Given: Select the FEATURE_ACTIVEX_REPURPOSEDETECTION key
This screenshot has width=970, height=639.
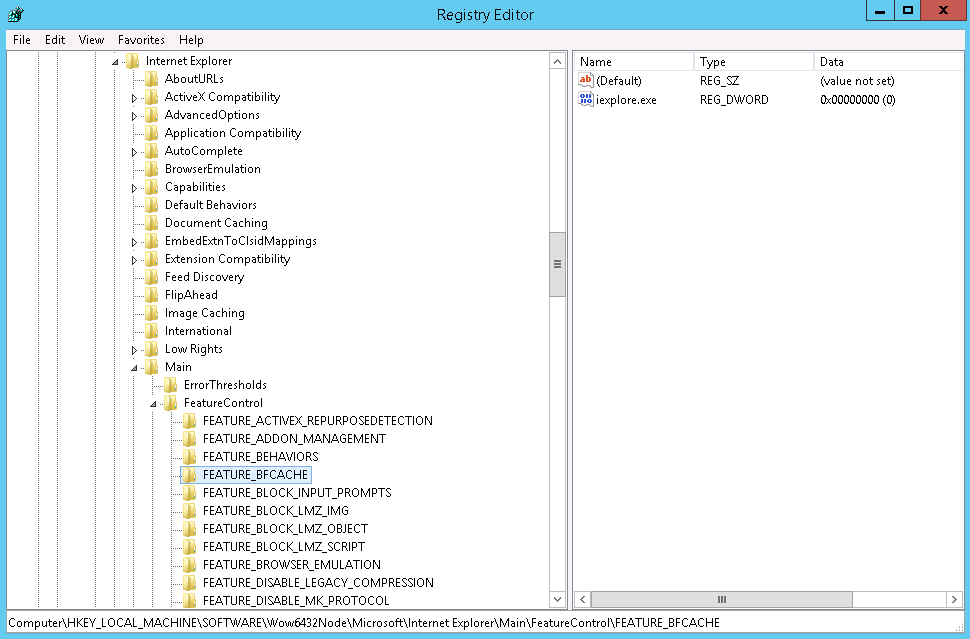Looking at the screenshot, I should [318, 421].
